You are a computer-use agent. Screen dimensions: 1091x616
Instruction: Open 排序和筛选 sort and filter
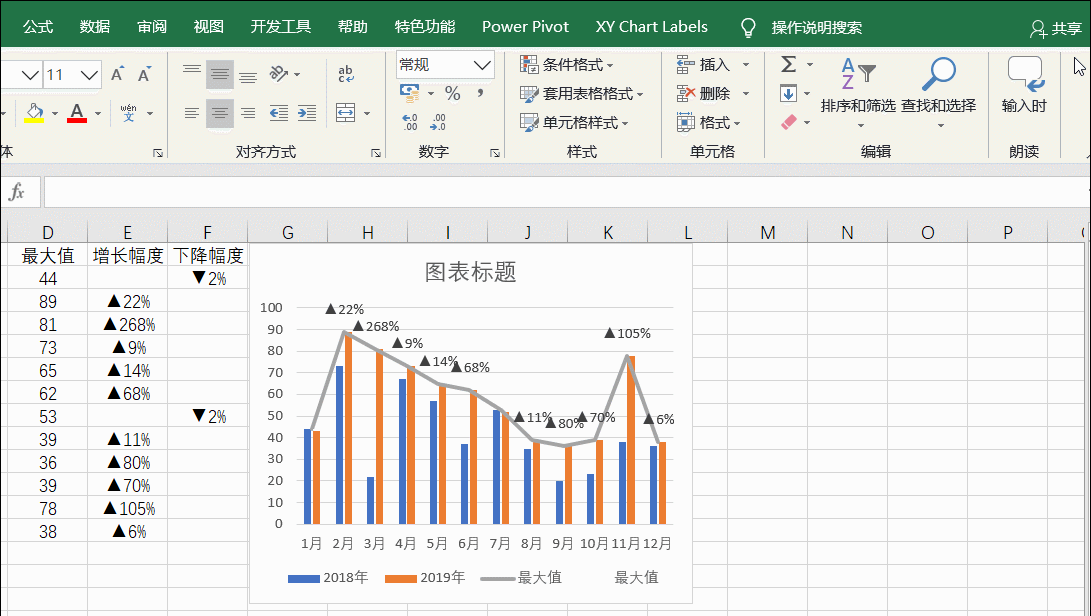click(x=858, y=93)
